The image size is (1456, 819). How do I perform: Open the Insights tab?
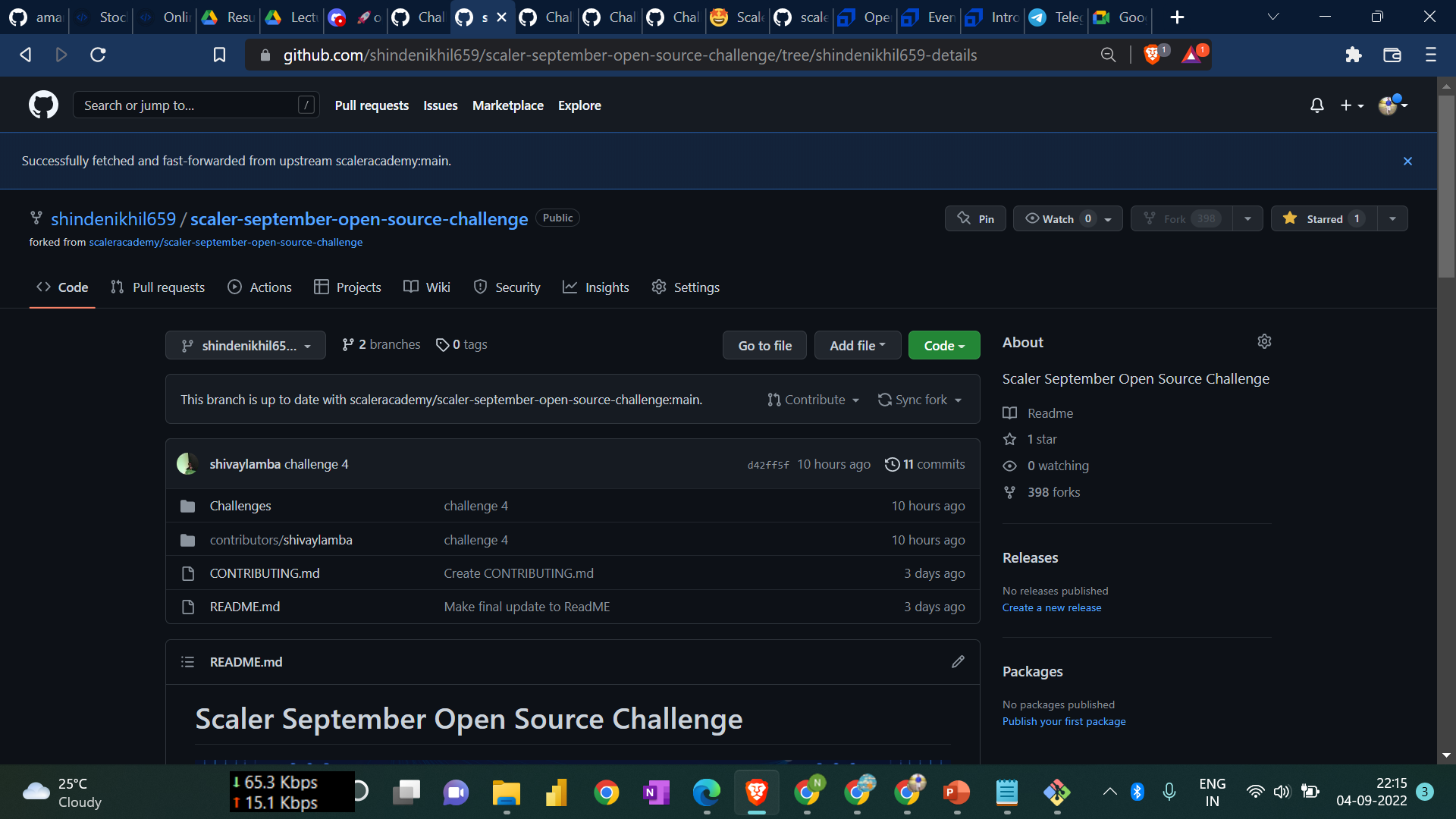click(x=596, y=287)
